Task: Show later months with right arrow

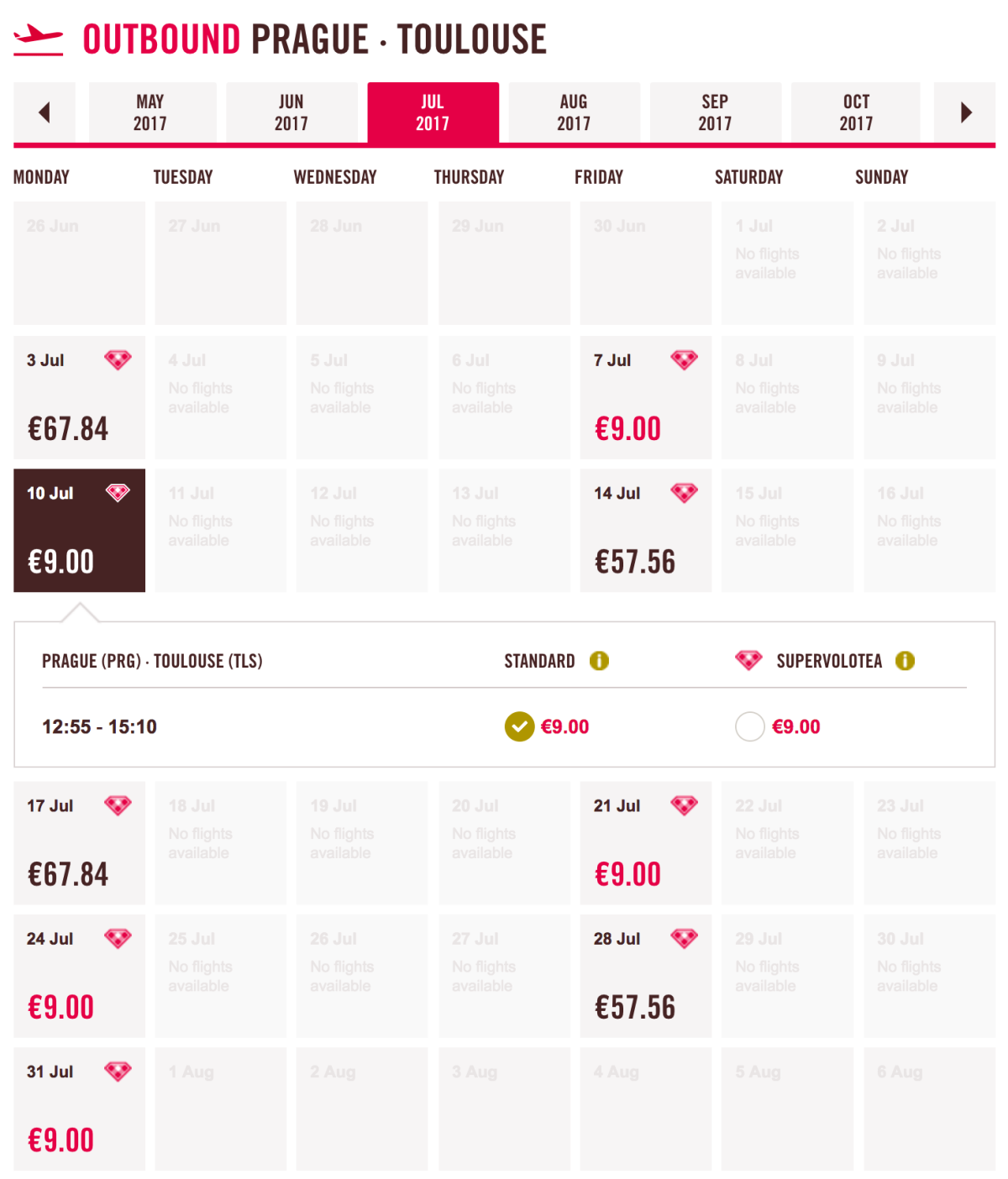Action: pos(965,113)
